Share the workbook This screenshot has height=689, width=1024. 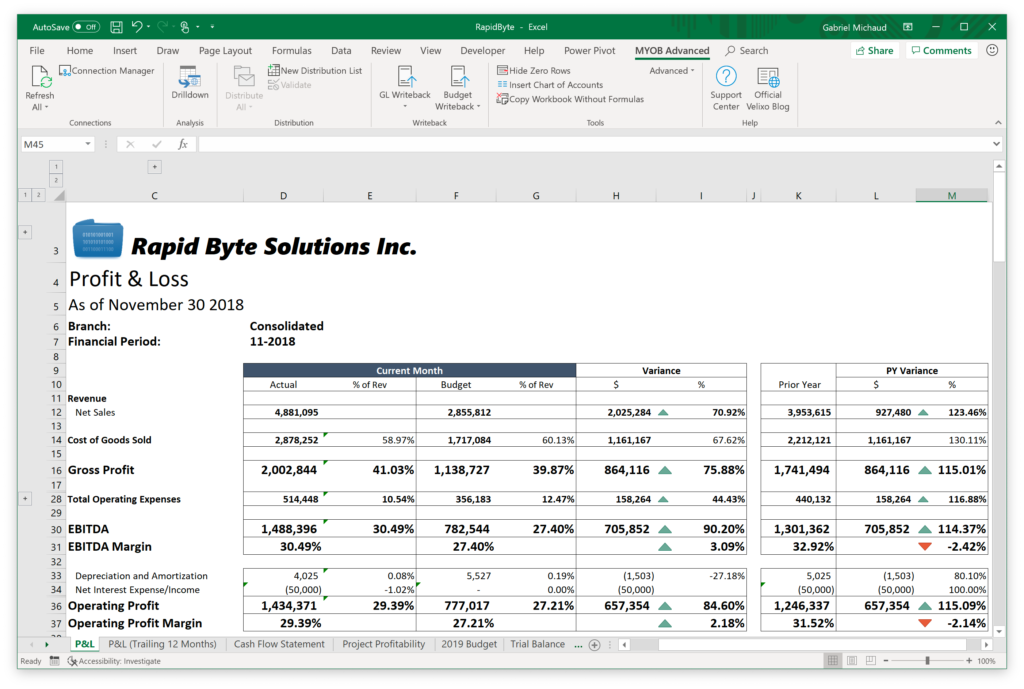(x=874, y=50)
